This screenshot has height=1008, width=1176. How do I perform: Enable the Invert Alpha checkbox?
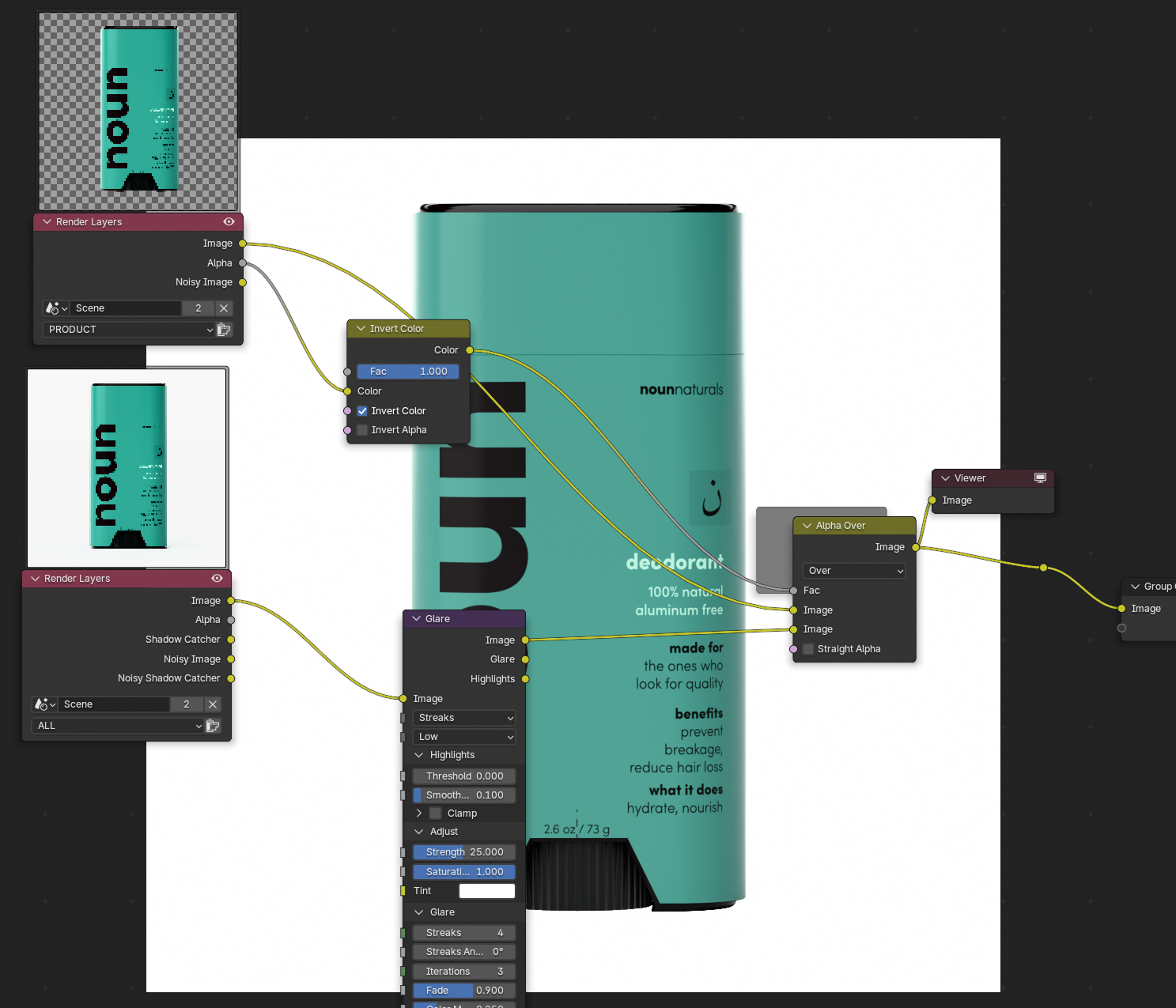coord(362,430)
